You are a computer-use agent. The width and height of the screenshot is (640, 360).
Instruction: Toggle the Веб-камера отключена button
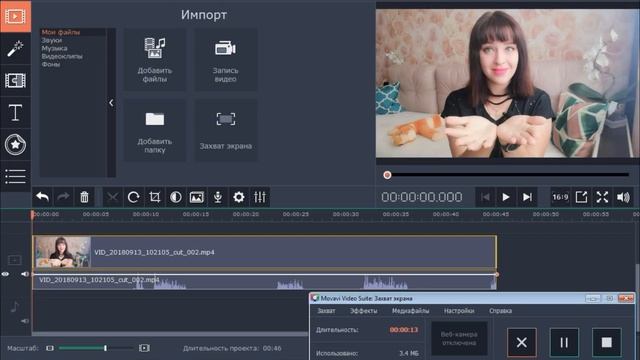point(459,339)
